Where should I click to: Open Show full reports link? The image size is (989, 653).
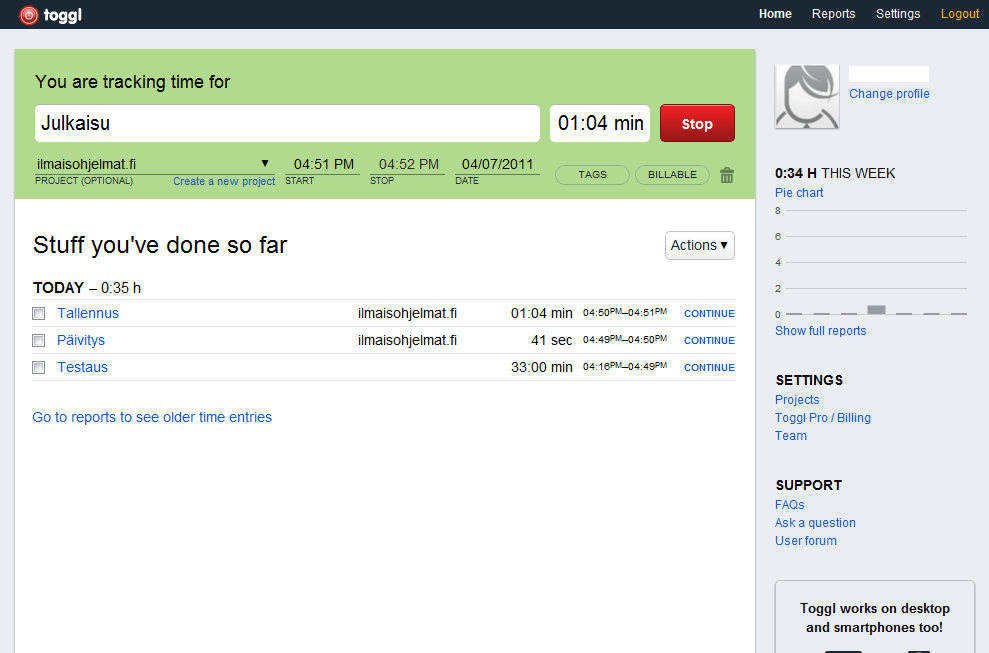[x=821, y=331]
